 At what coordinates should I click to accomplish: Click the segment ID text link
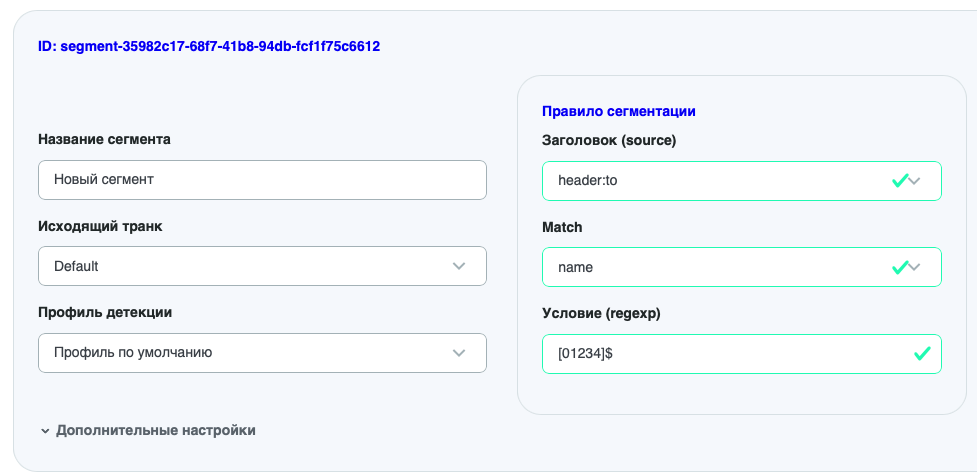(x=209, y=47)
